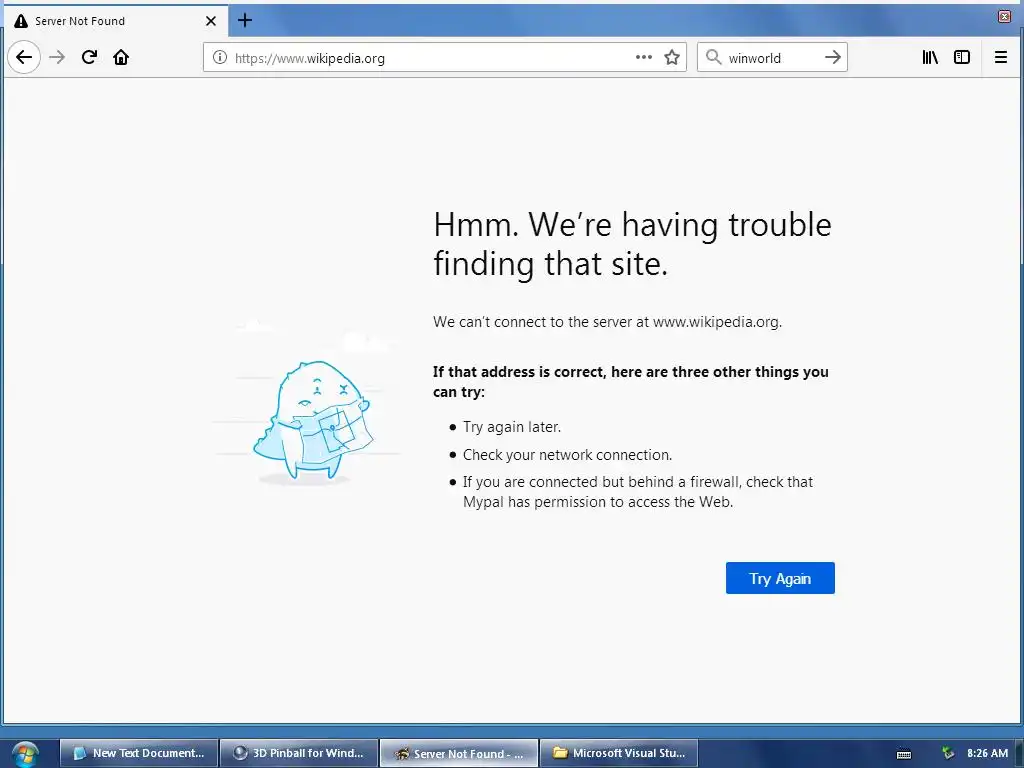This screenshot has height=768, width=1024.
Task: Submit the winworld search with arrow
Action: click(x=833, y=57)
